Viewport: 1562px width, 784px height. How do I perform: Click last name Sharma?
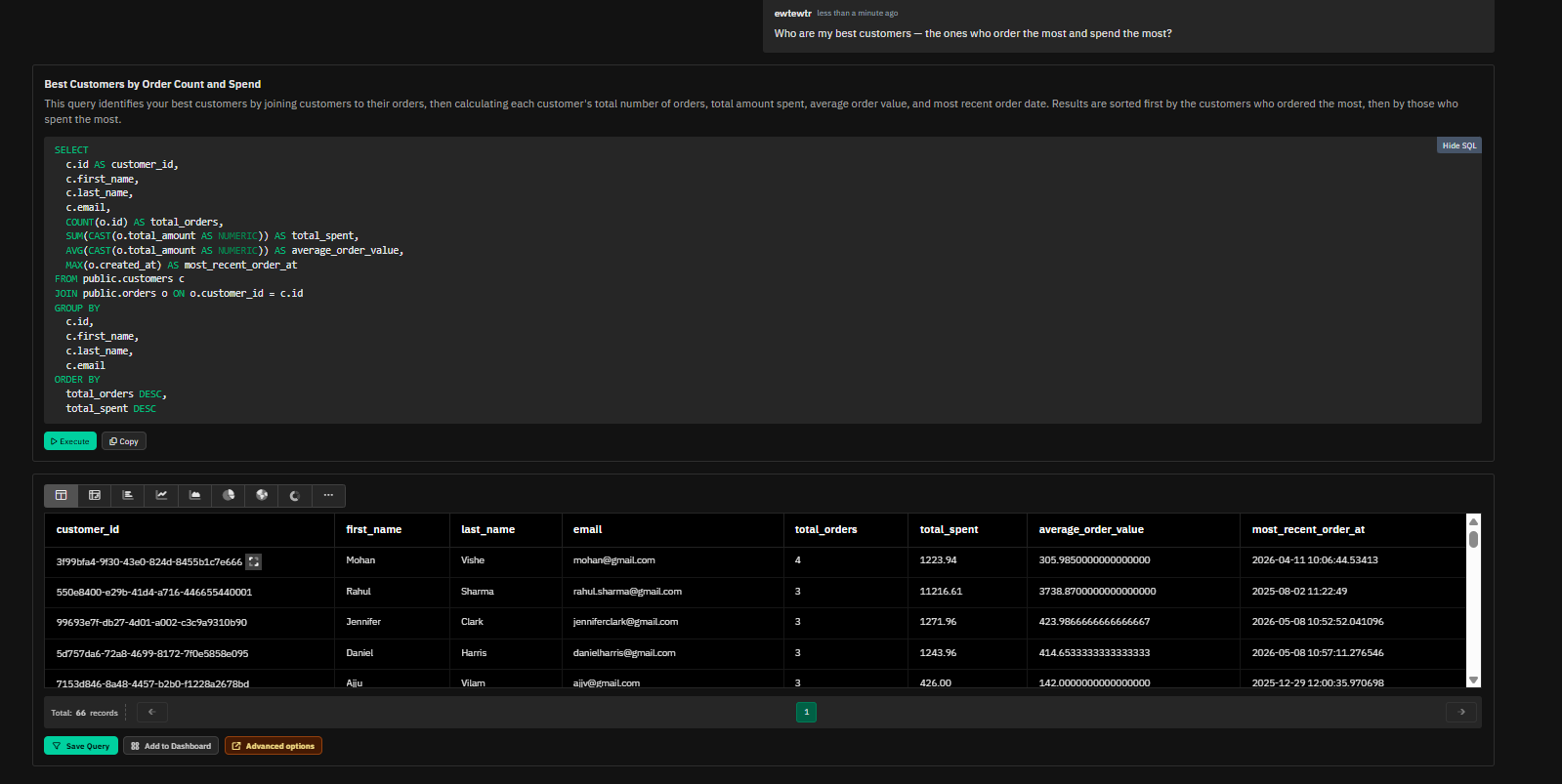[x=478, y=592]
